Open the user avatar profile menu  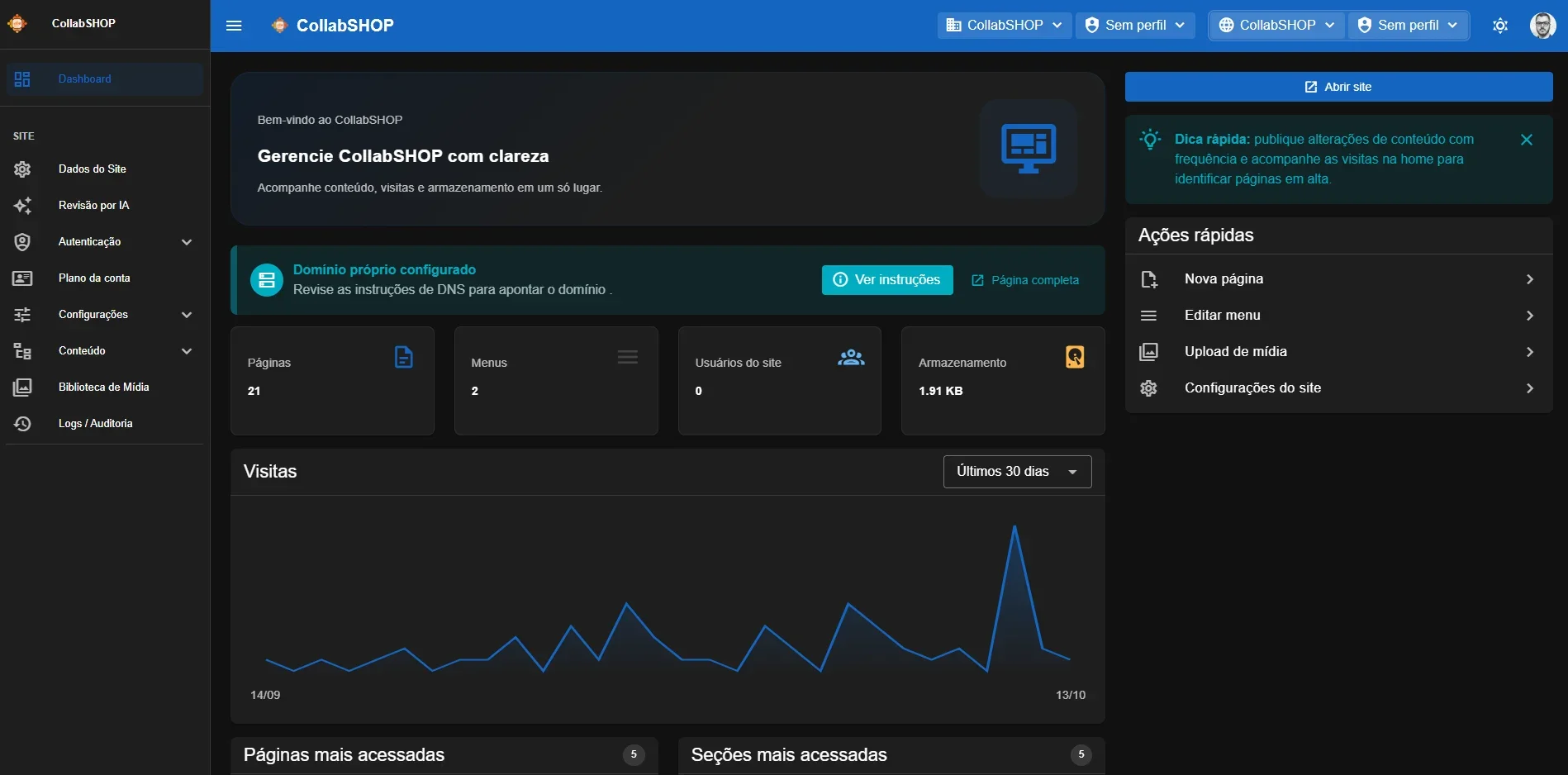click(x=1542, y=26)
